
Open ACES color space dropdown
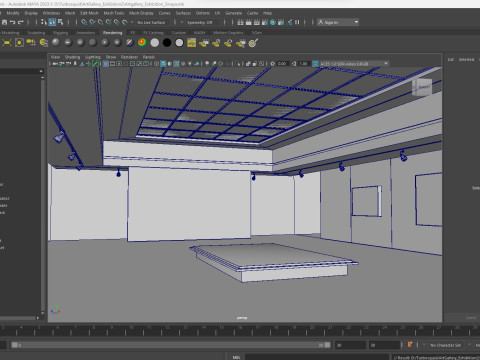pyautogui.click(x=354, y=64)
